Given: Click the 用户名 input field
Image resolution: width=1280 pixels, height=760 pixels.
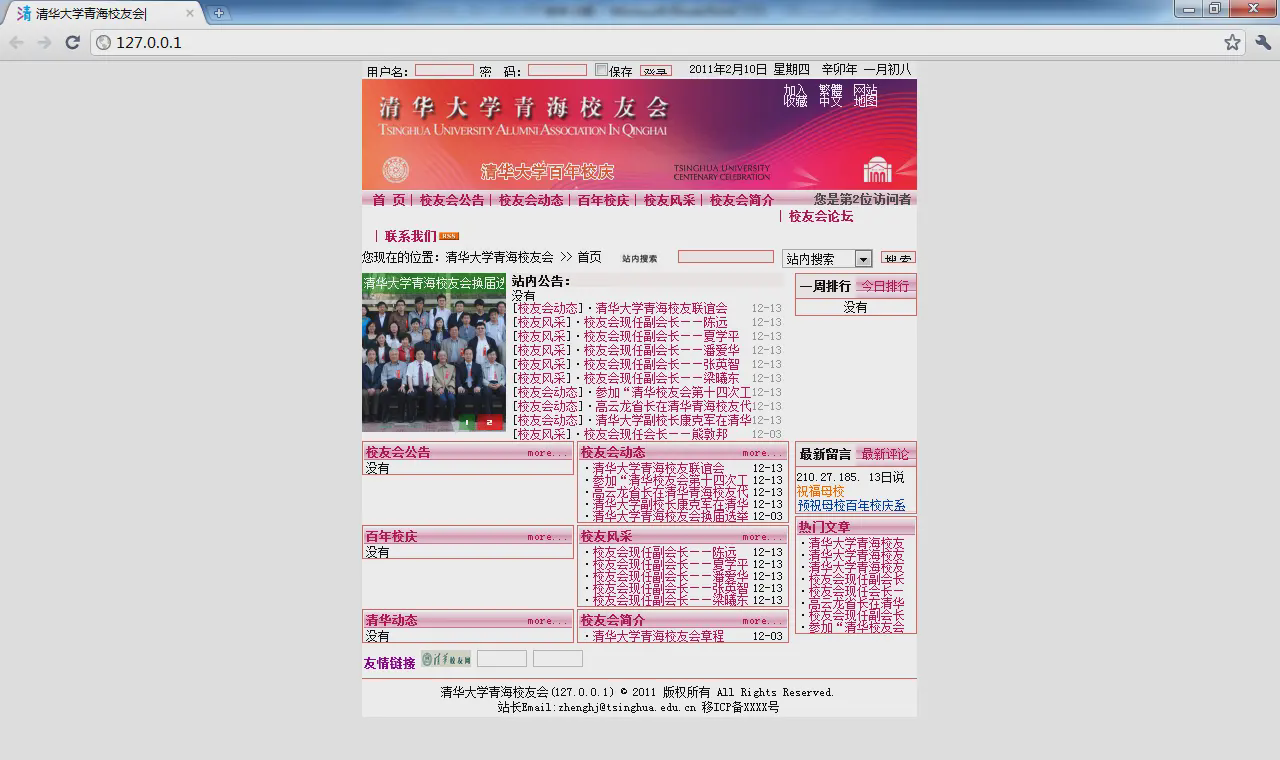Looking at the screenshot, I should 444,70.
